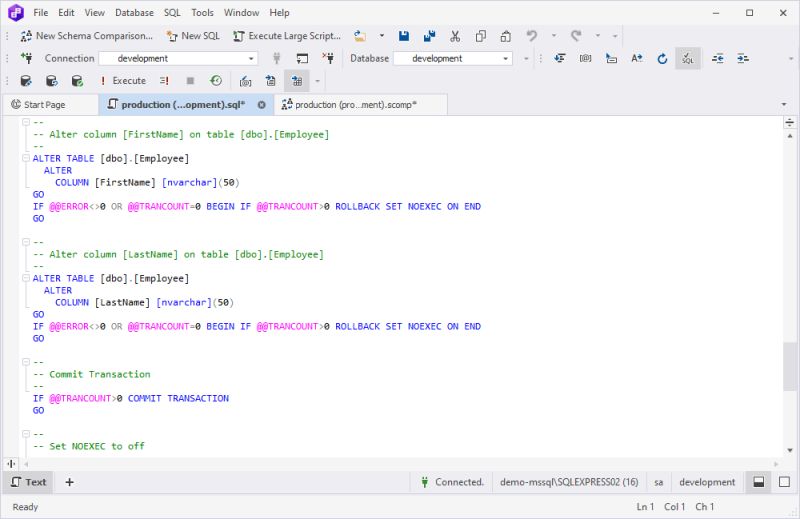Click the full window layout icon in the status bar

(785, 482)
